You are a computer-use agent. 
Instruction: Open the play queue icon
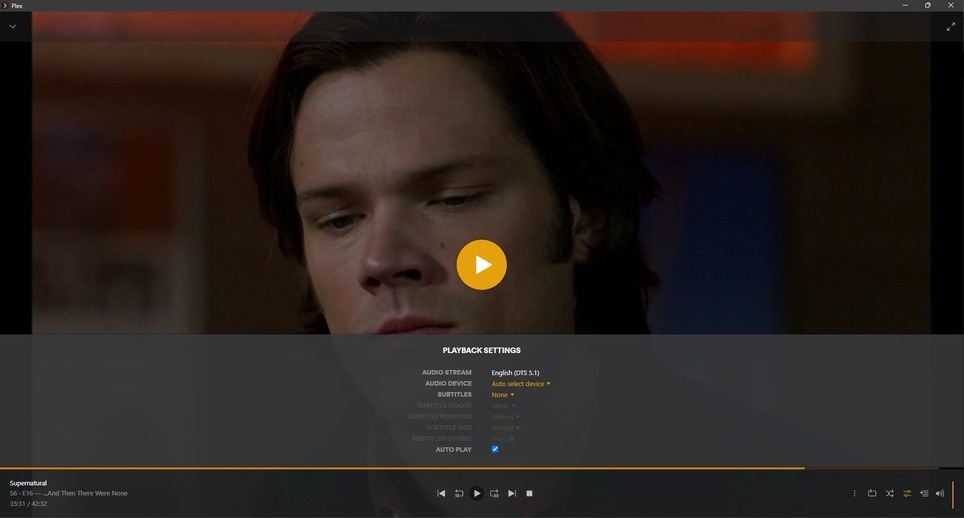click(x=924, y=493)
